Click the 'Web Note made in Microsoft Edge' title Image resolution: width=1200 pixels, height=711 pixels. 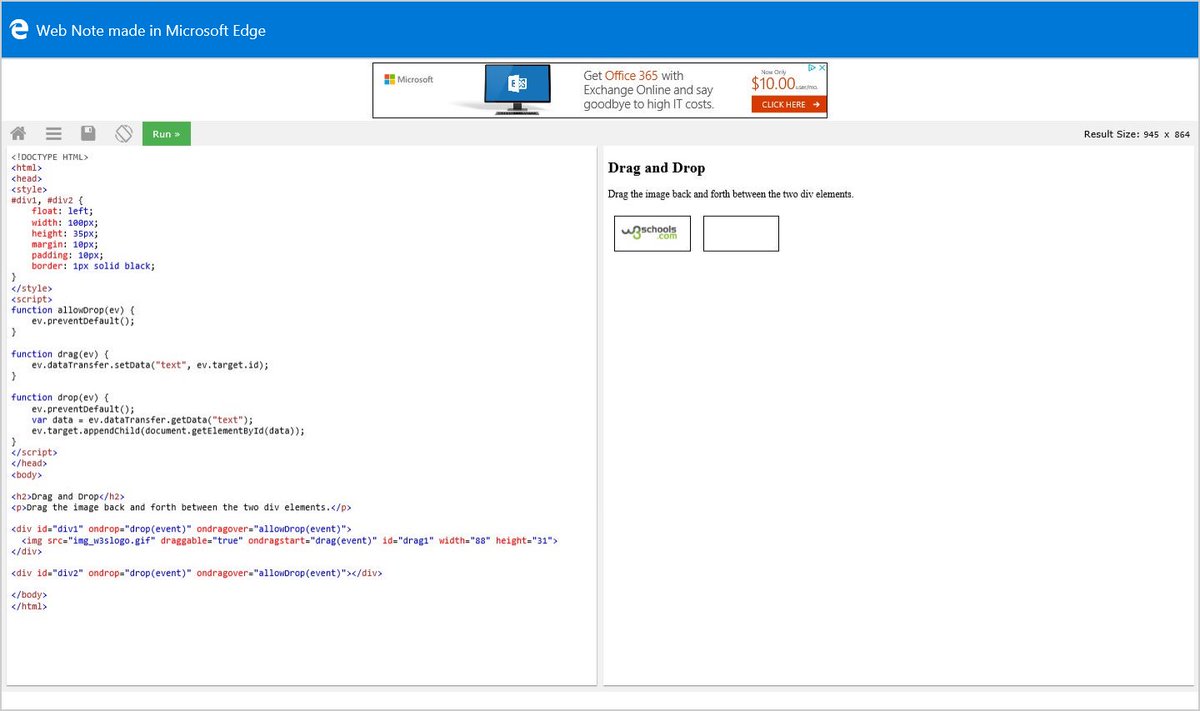(x=151, y=30)
